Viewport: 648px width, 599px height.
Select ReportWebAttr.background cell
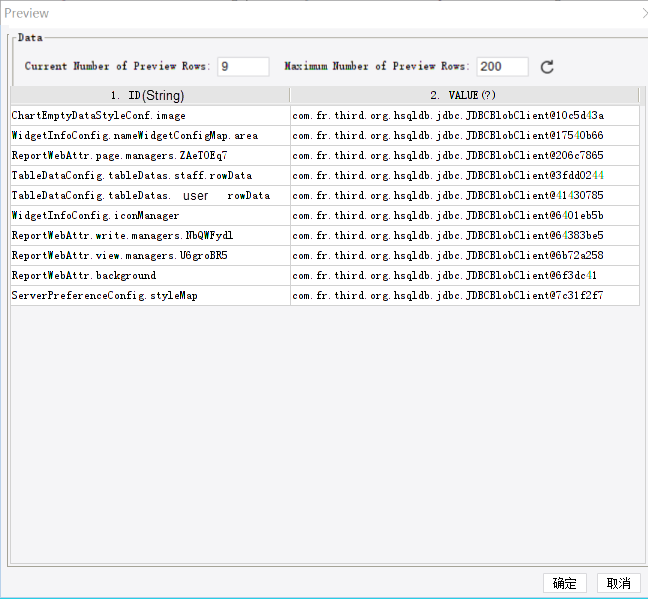150,275
